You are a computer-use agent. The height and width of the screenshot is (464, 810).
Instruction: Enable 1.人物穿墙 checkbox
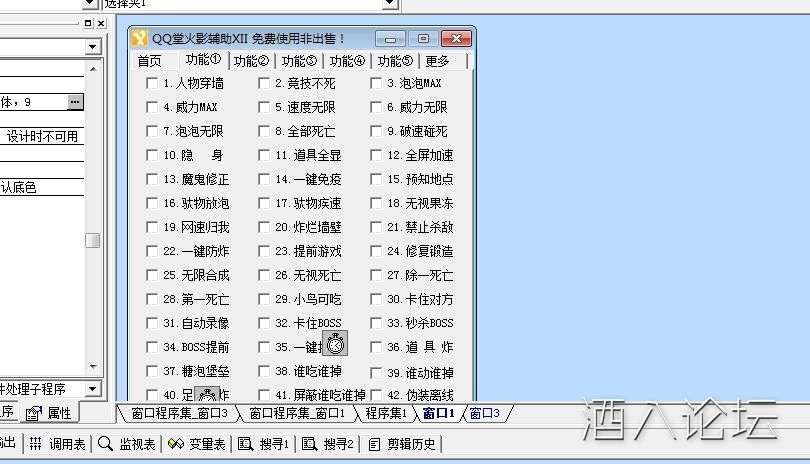point(152,83)
